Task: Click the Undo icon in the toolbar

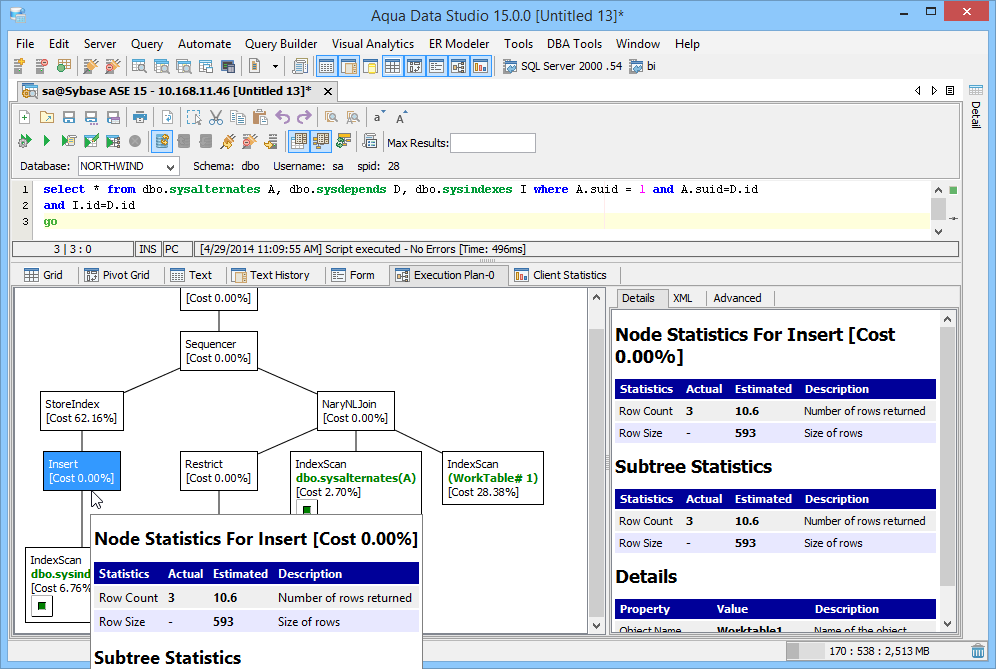Action: (284, 117)
